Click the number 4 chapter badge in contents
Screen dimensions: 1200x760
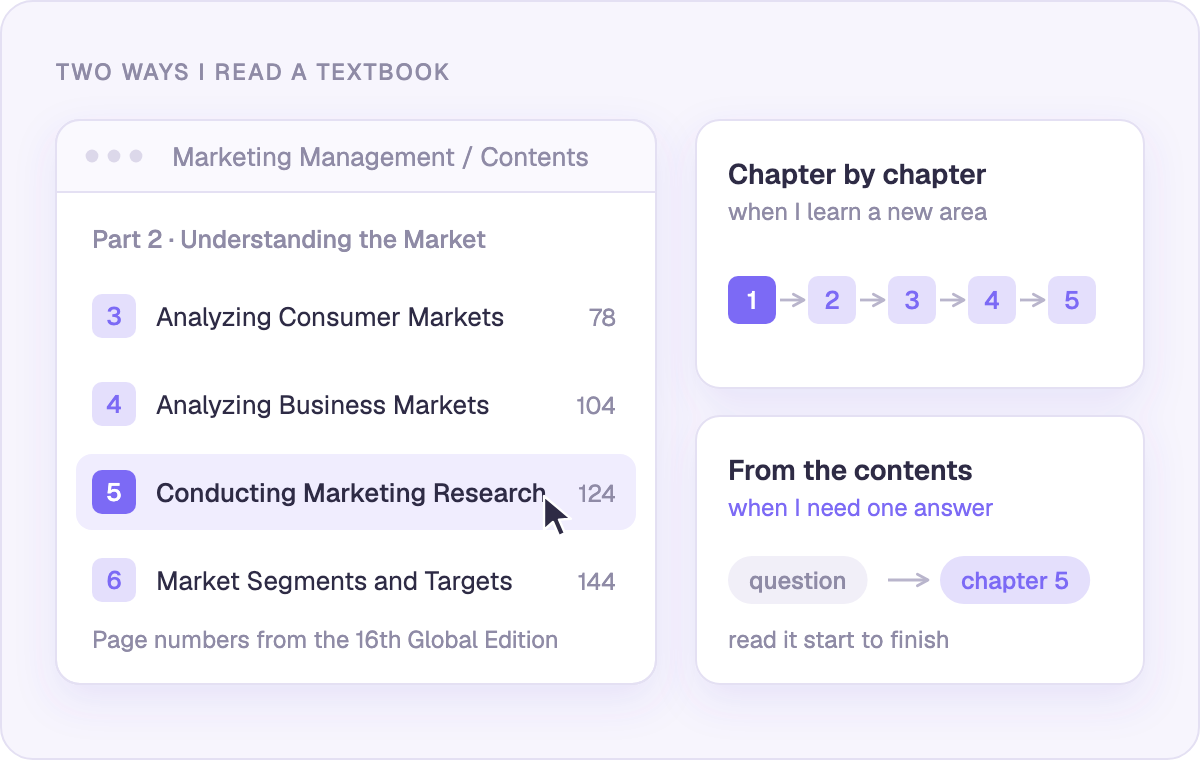[x=114, y=406]
